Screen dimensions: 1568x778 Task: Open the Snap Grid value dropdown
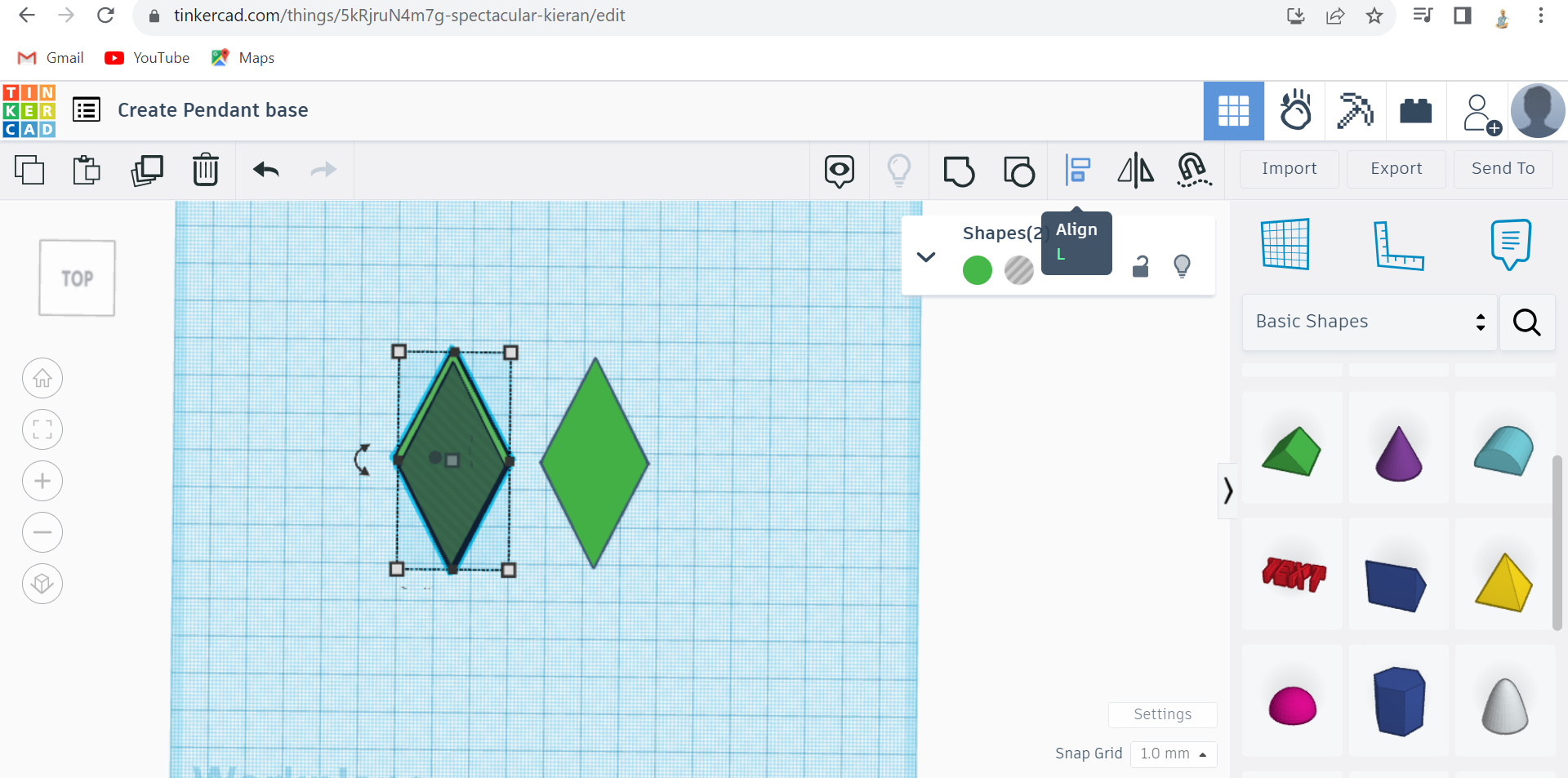(1174, 754)
